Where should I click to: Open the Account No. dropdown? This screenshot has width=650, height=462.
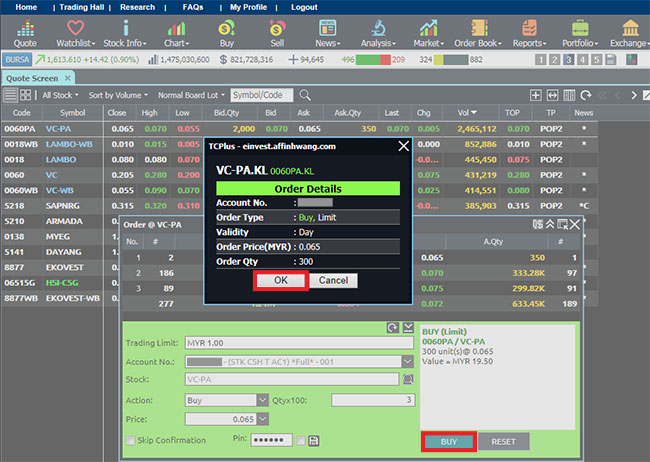(x=407, y=362)
